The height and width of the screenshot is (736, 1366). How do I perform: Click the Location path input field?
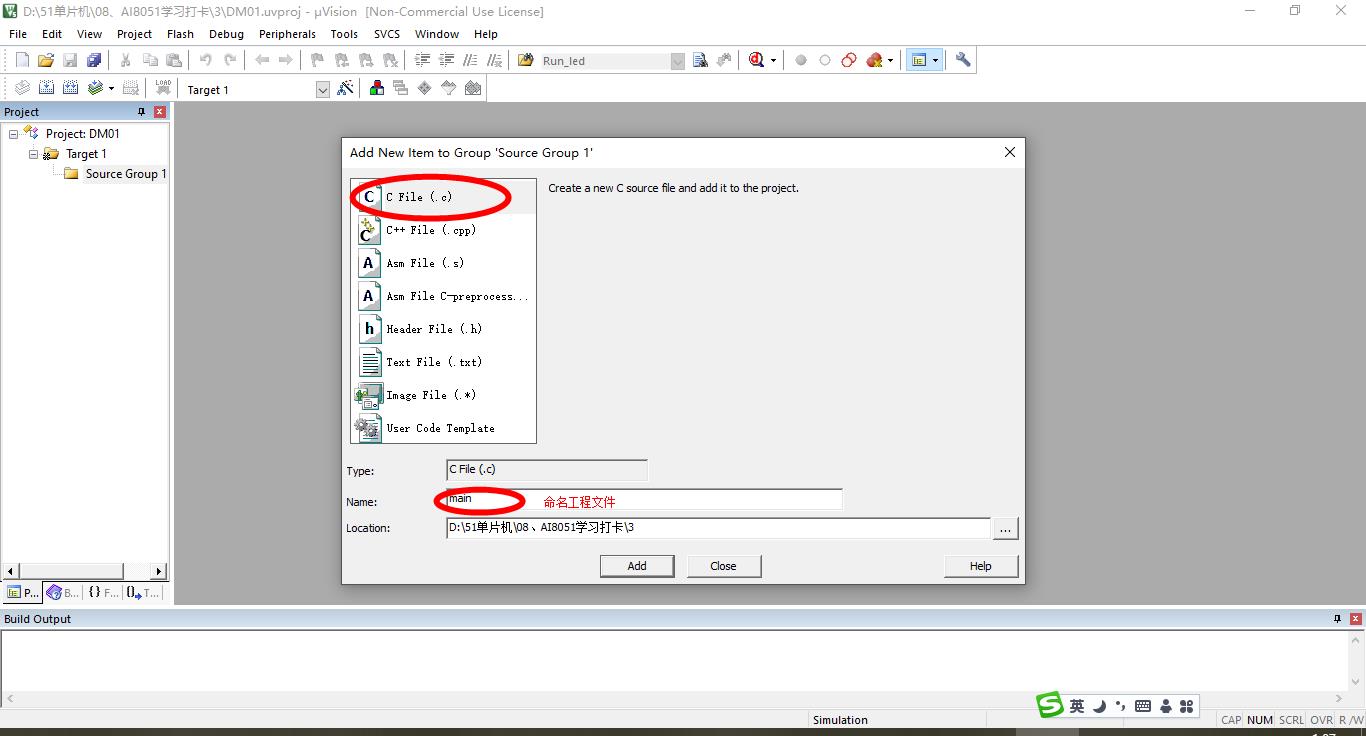[718, 528]
